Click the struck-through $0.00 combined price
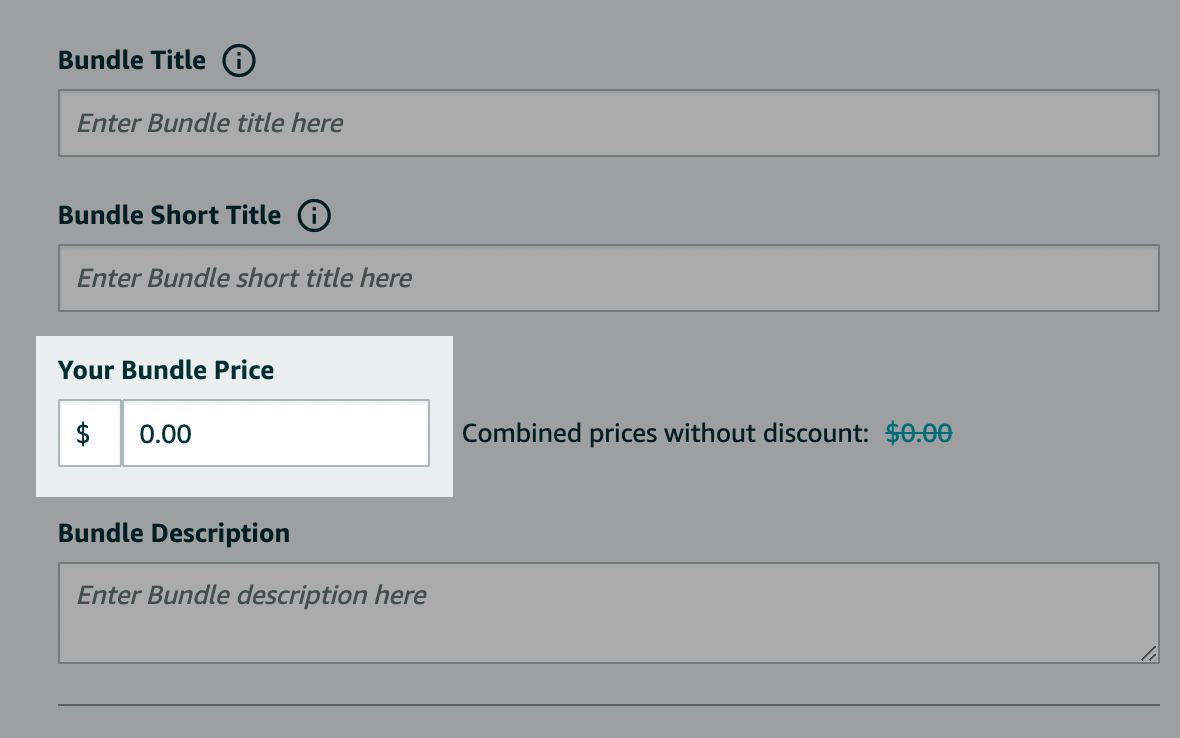The height and width of the screenshot is (738, 1180). pyautogui.click(x=919, y=433)
